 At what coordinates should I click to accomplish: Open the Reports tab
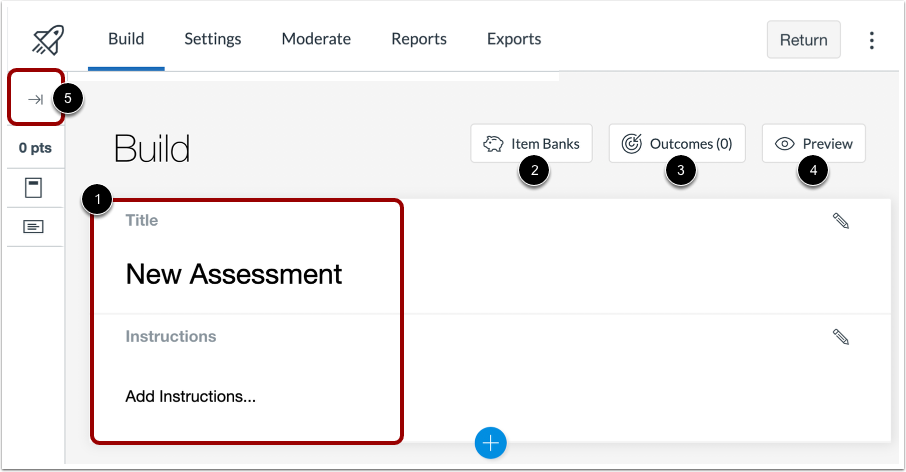[x=419, y=39]
